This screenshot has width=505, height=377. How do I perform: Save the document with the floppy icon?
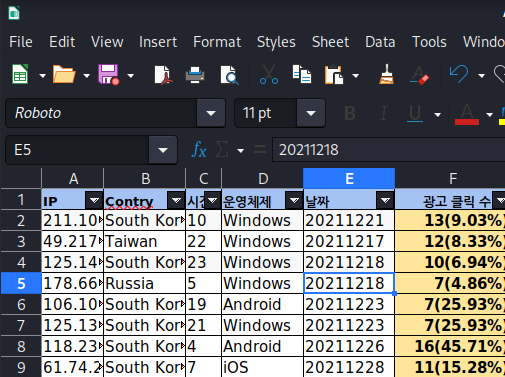tap(108, 74)
